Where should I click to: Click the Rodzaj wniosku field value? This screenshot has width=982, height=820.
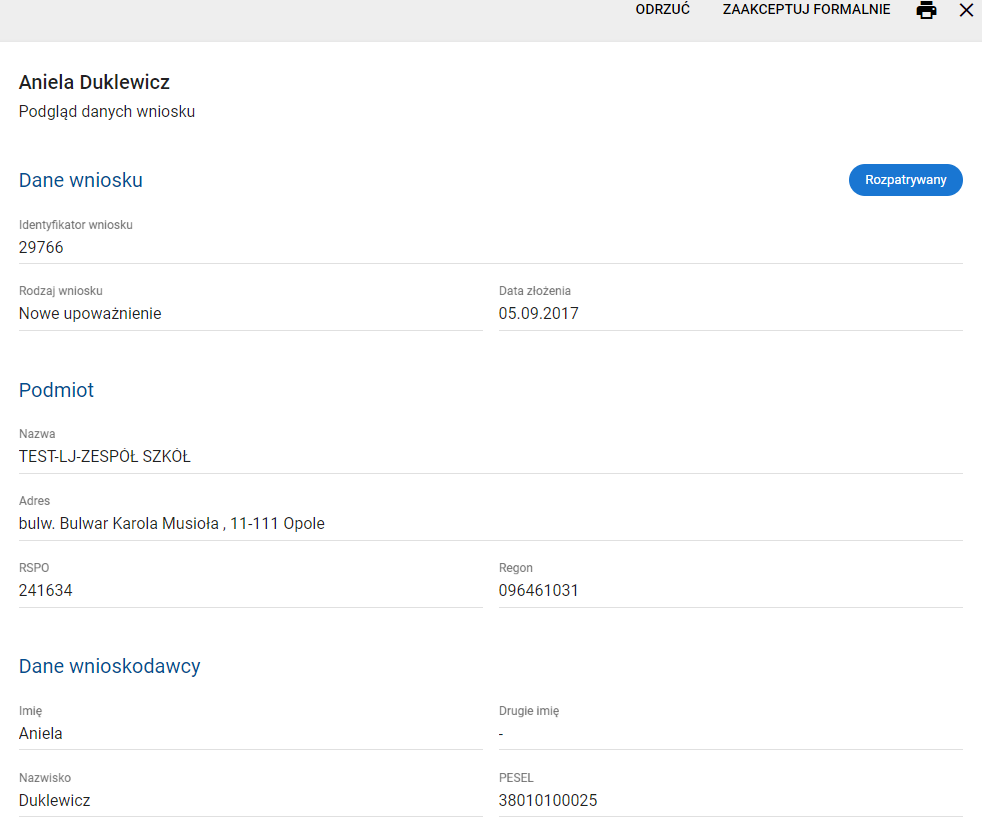click(90, 313)
